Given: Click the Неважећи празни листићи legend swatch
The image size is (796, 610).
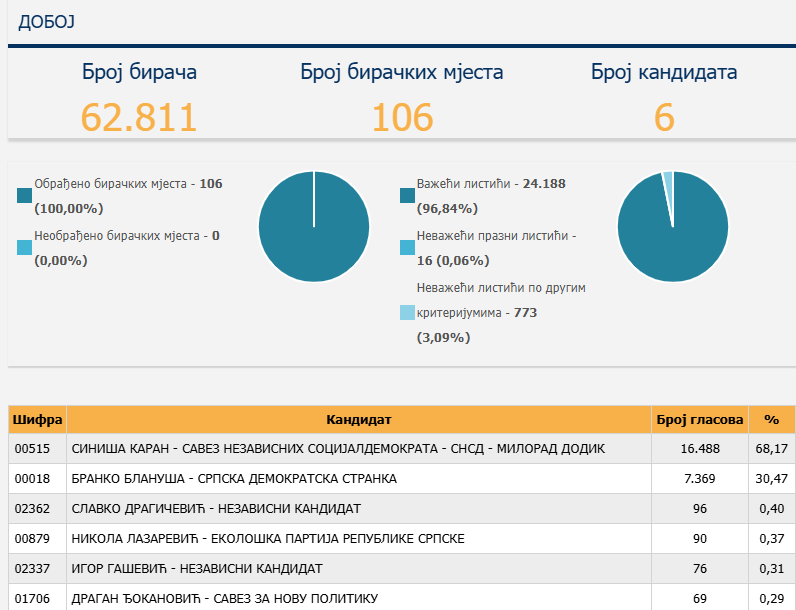Looking at the screenshot, I should 407,247.
